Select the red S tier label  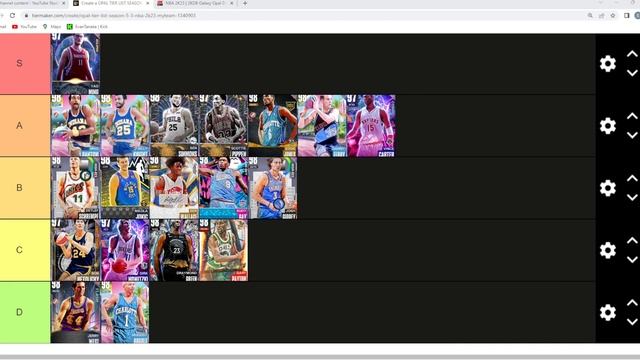25,64
